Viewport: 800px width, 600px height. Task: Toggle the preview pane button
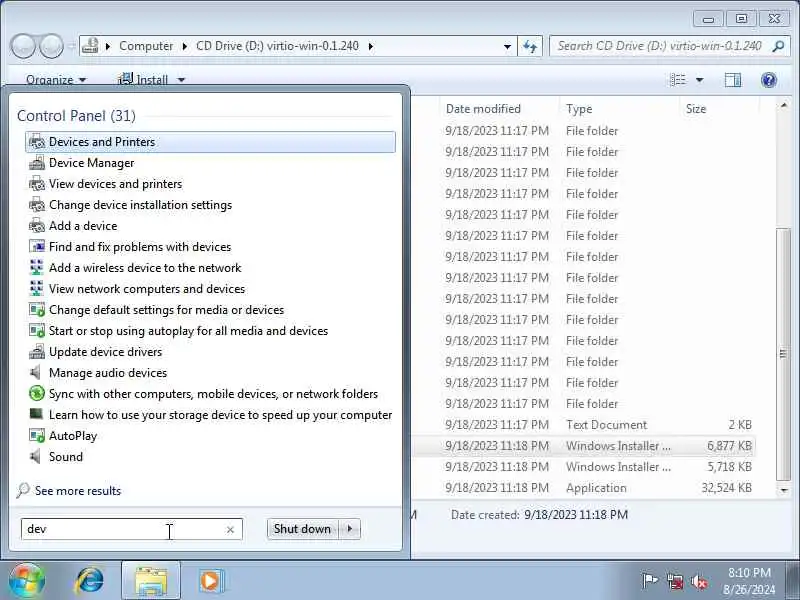click(733, 80)
